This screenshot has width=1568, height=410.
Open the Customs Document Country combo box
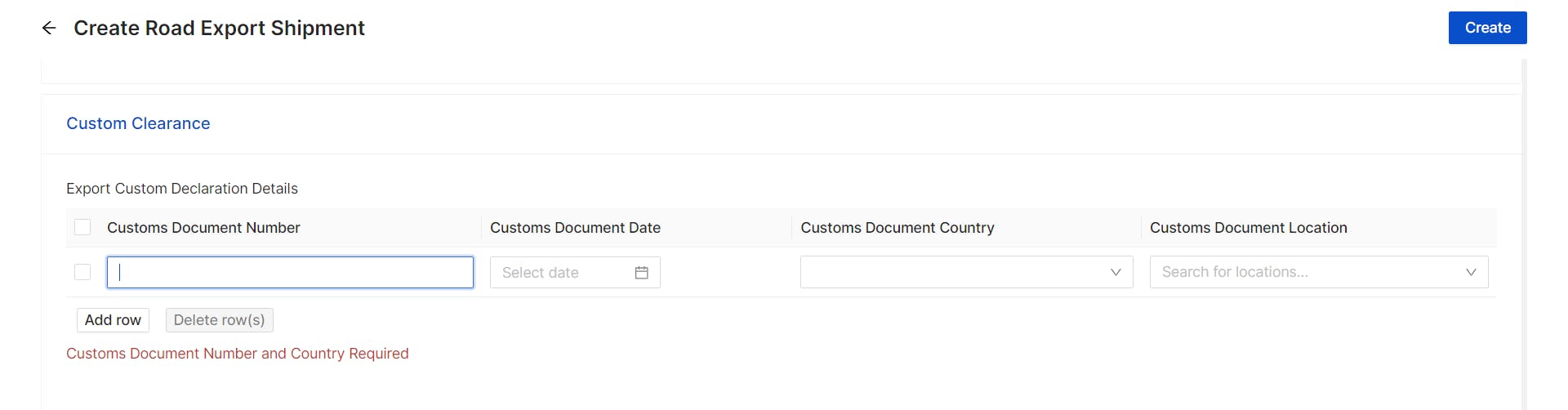tap(955, 273)
